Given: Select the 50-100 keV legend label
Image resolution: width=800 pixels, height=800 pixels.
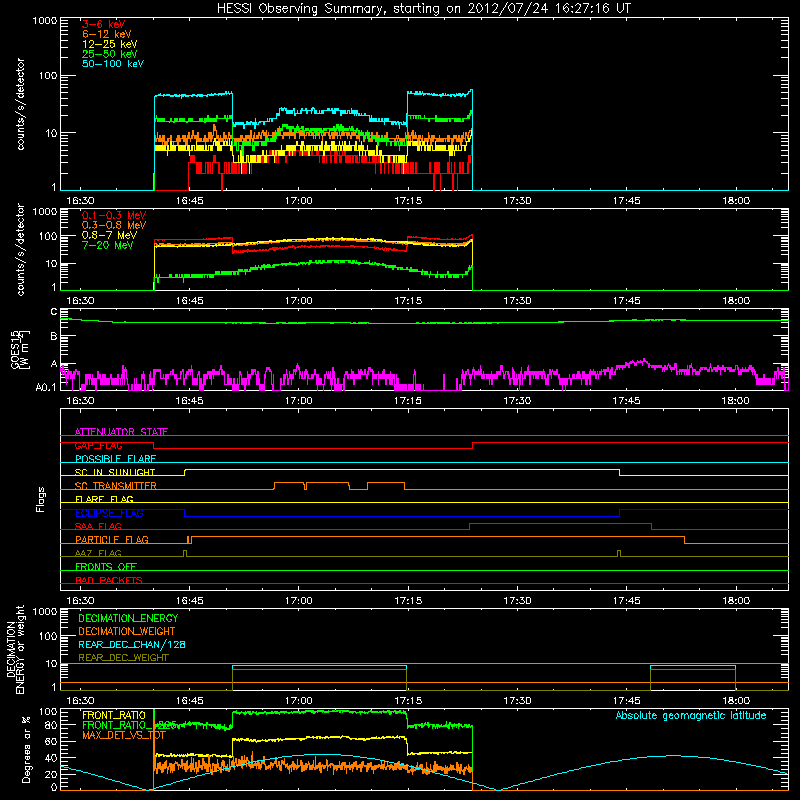Looking at the screenshot, I should coord(113,64).
